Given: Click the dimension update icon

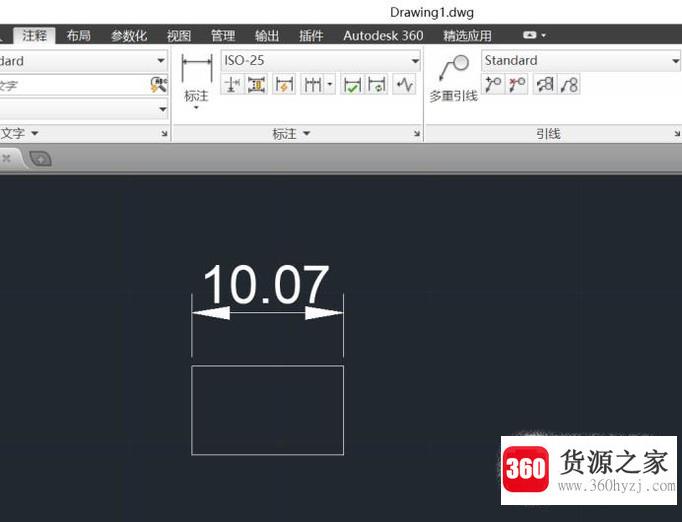Looking at the screenshot, I should pyautogui.click(x=377, y=84).
